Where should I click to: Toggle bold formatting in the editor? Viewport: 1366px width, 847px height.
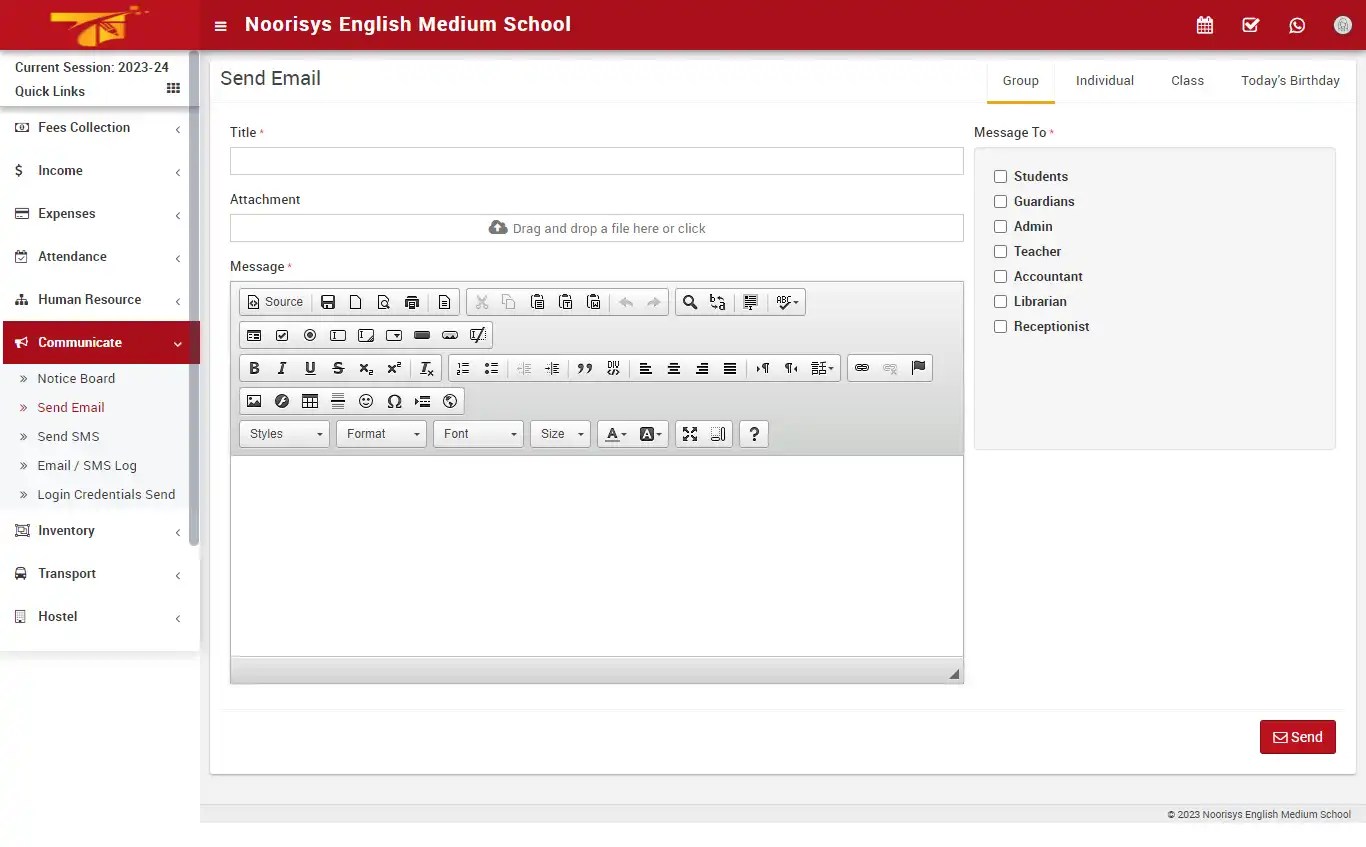tap(253, 368)
